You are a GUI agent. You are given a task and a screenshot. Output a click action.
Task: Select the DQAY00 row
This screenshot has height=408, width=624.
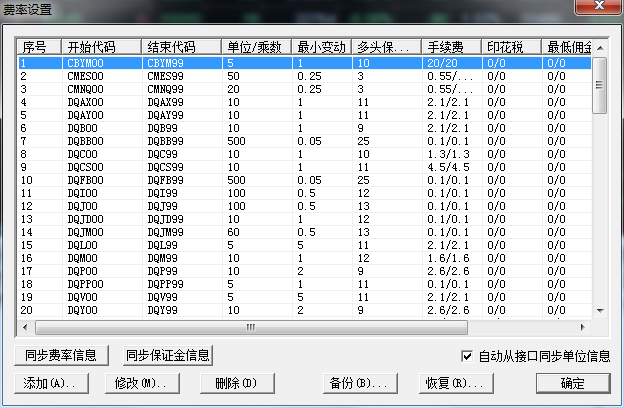pos(304,115)
